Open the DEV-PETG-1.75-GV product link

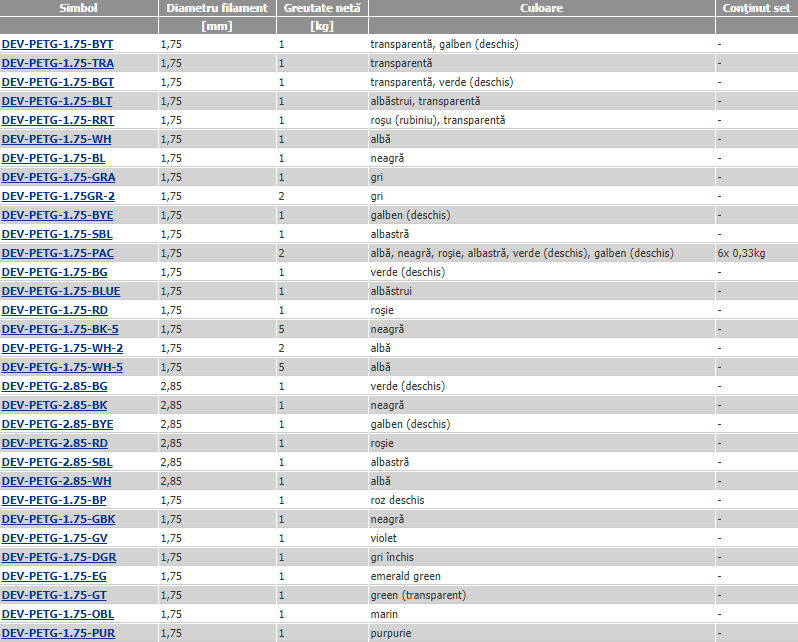tap(54, 538)
